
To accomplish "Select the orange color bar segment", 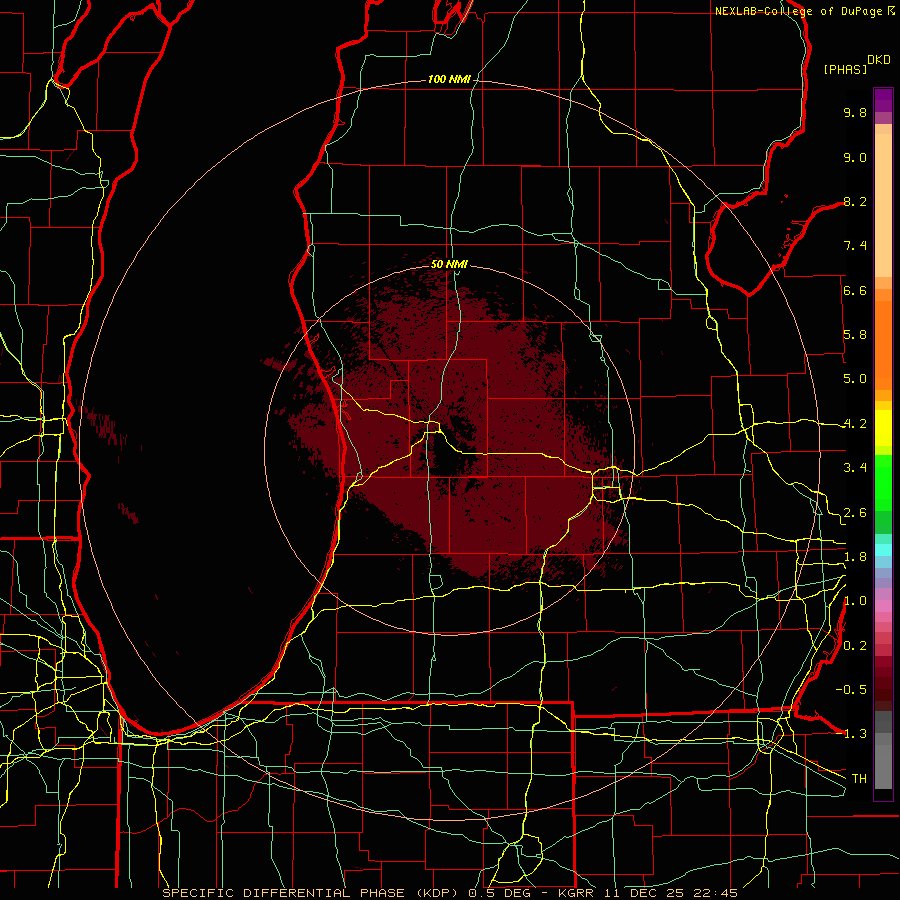I will coord(883,345).
